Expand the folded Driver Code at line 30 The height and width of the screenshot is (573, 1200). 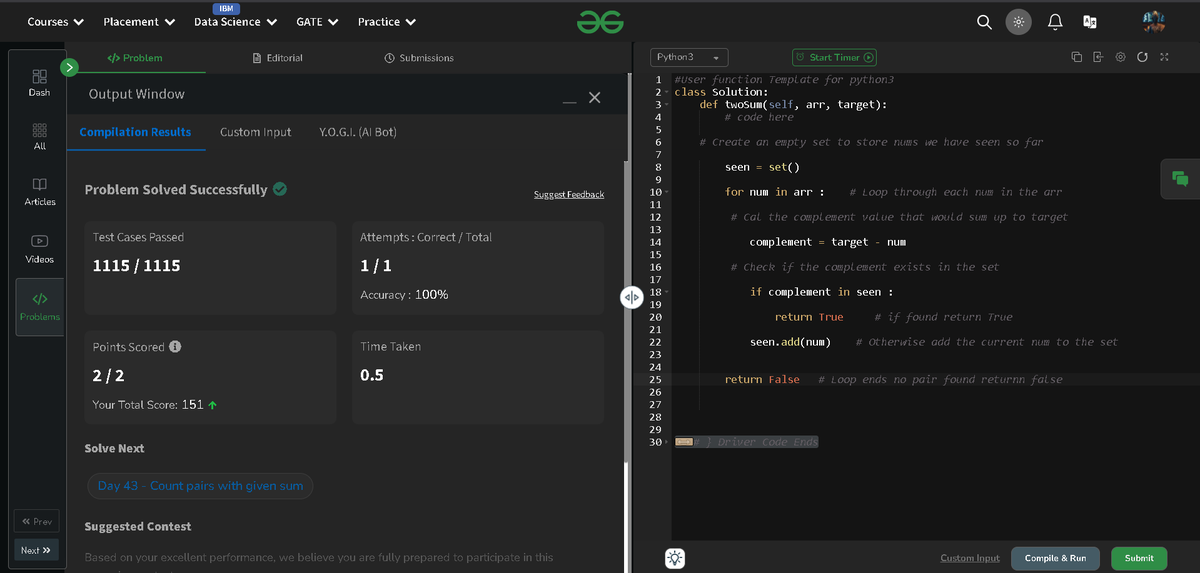(x=668, y=442)
